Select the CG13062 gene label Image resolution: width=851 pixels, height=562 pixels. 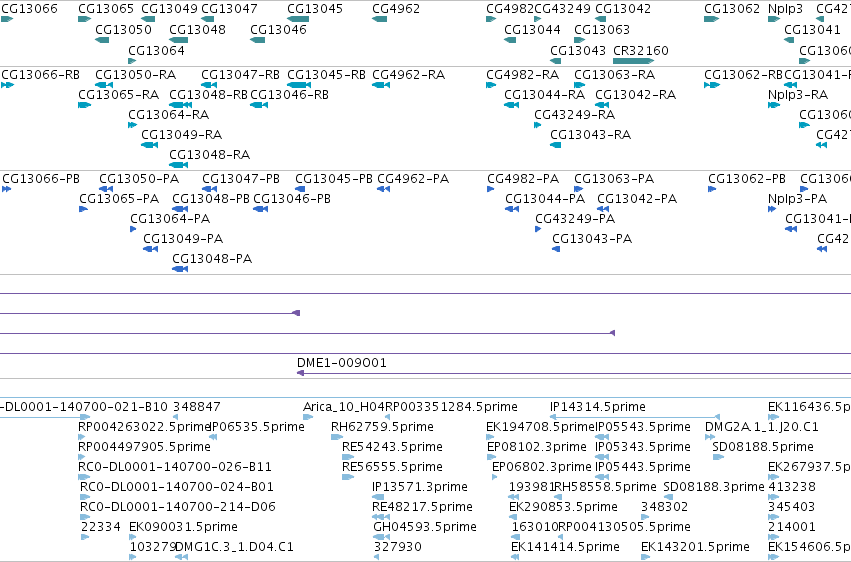coord(732,9)
